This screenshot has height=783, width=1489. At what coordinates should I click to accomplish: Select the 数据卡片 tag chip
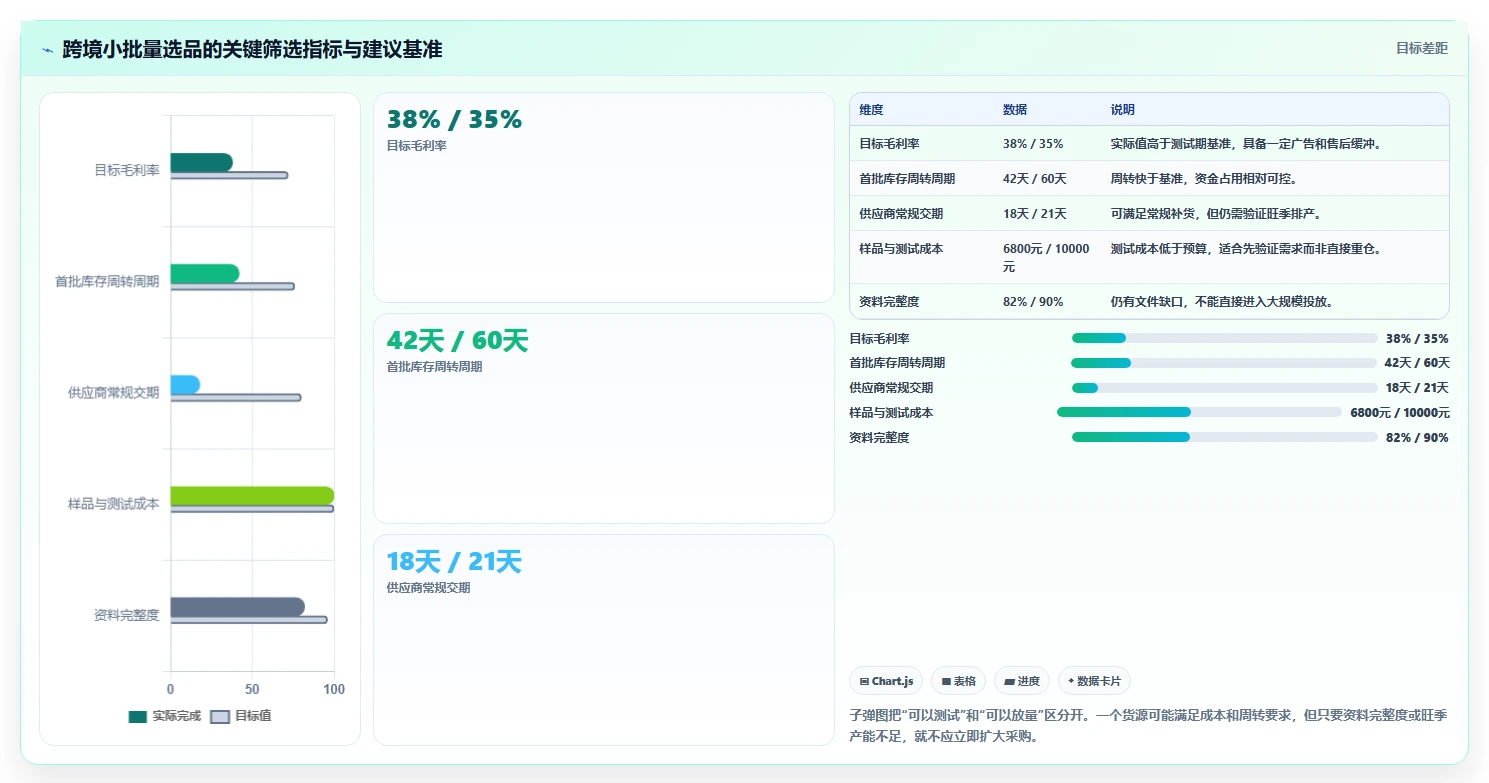click(1094, 681)
